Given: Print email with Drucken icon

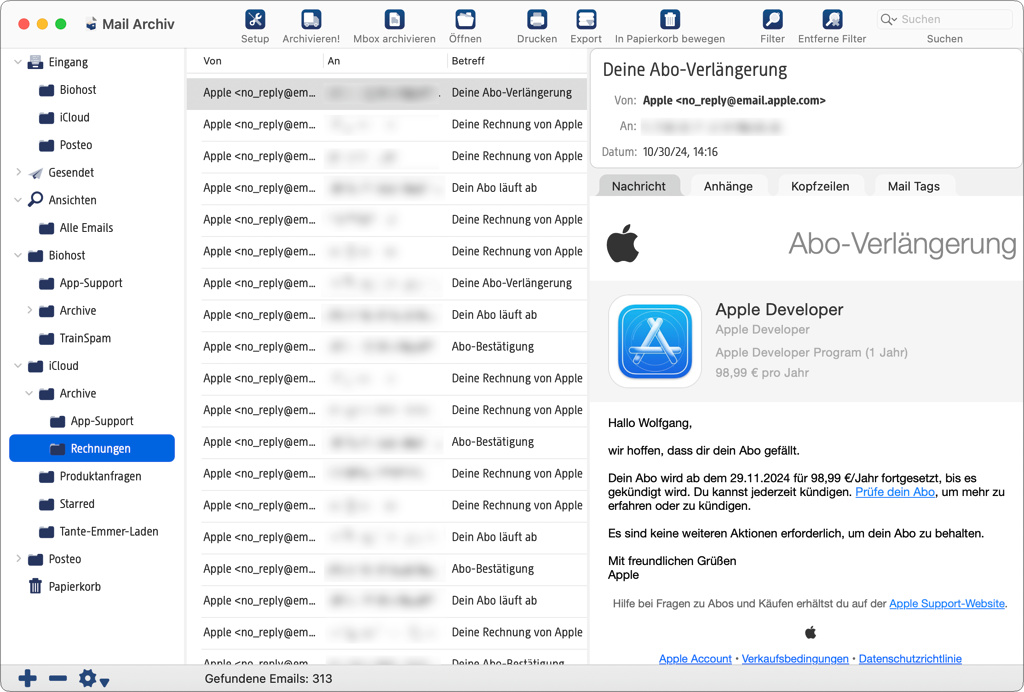Looking at the screenshot, I should point(537,20).
